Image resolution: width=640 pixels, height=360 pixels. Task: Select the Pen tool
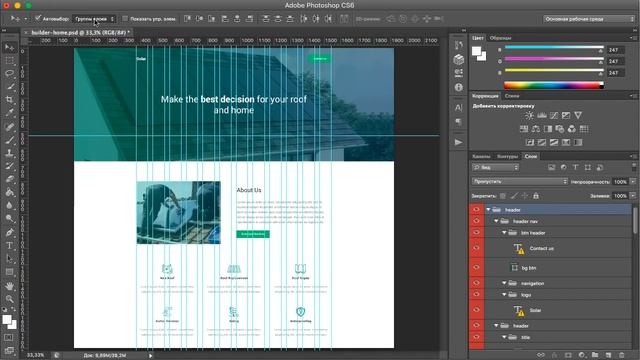(x=9, y=233)
